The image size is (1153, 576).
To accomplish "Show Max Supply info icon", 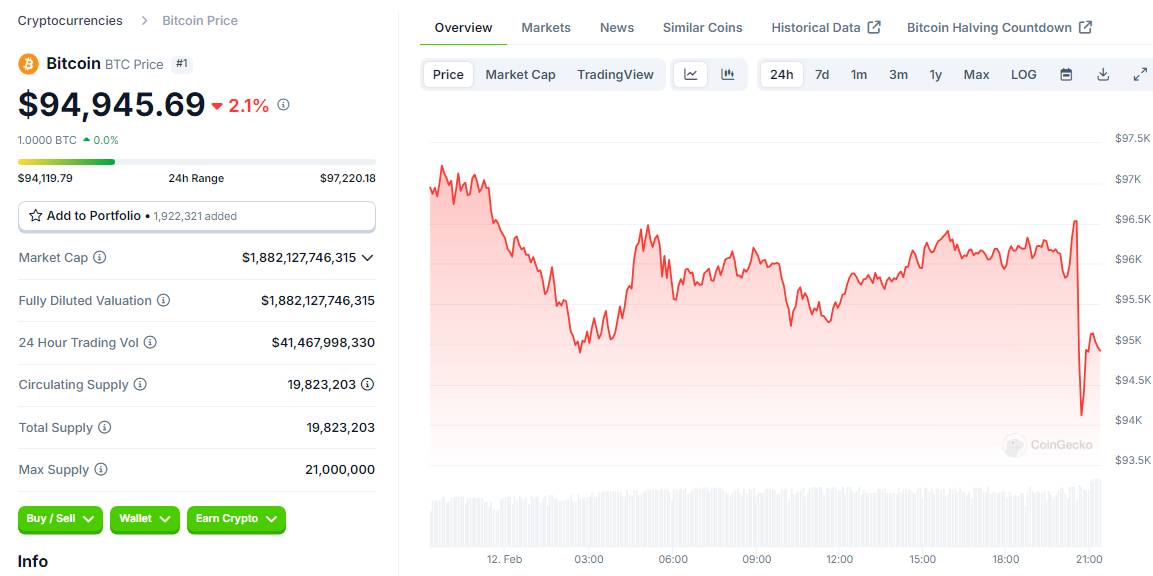I will click(x=101, y=469).
